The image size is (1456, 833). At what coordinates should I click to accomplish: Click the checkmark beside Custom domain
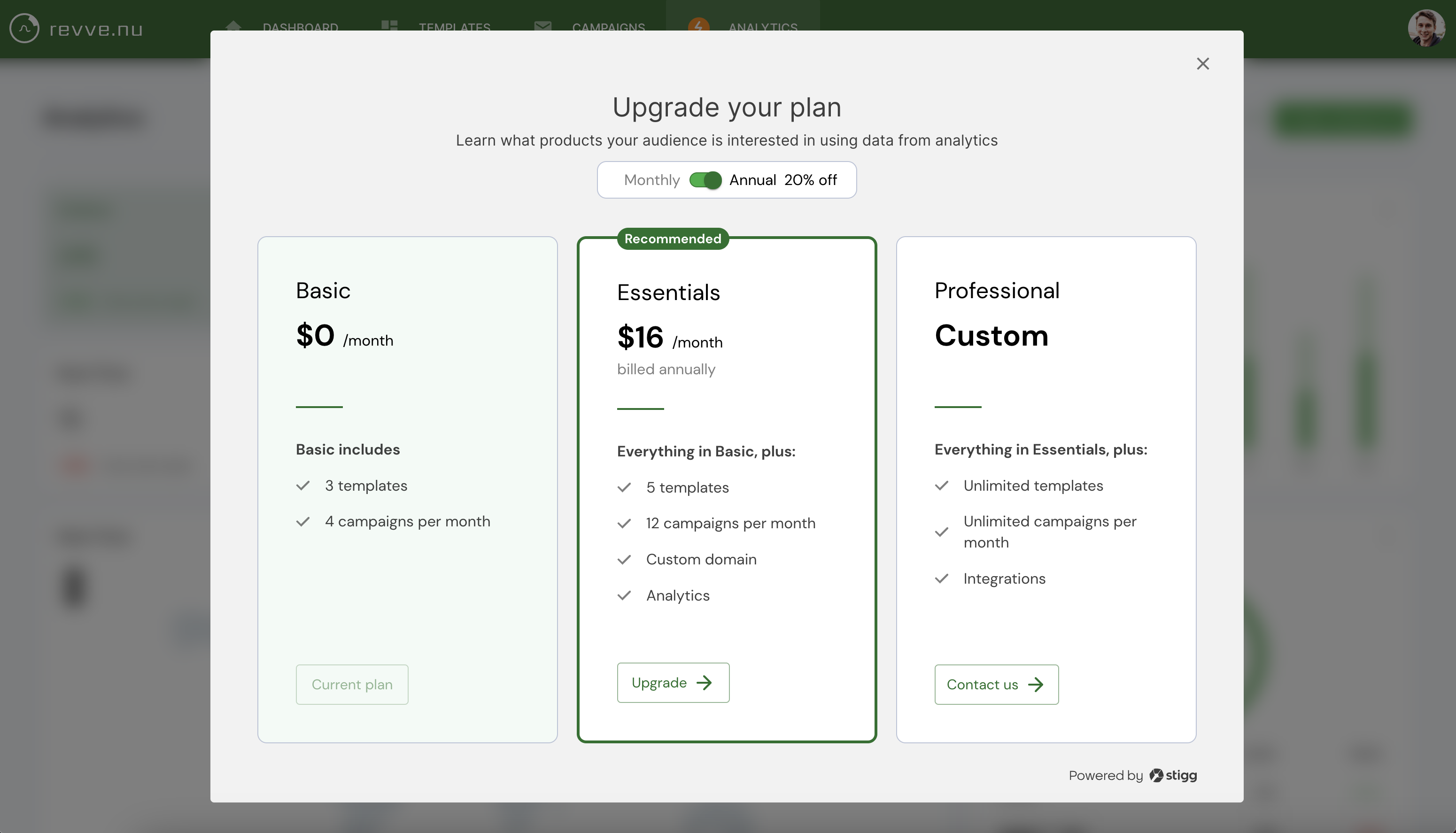coord(624,560)
